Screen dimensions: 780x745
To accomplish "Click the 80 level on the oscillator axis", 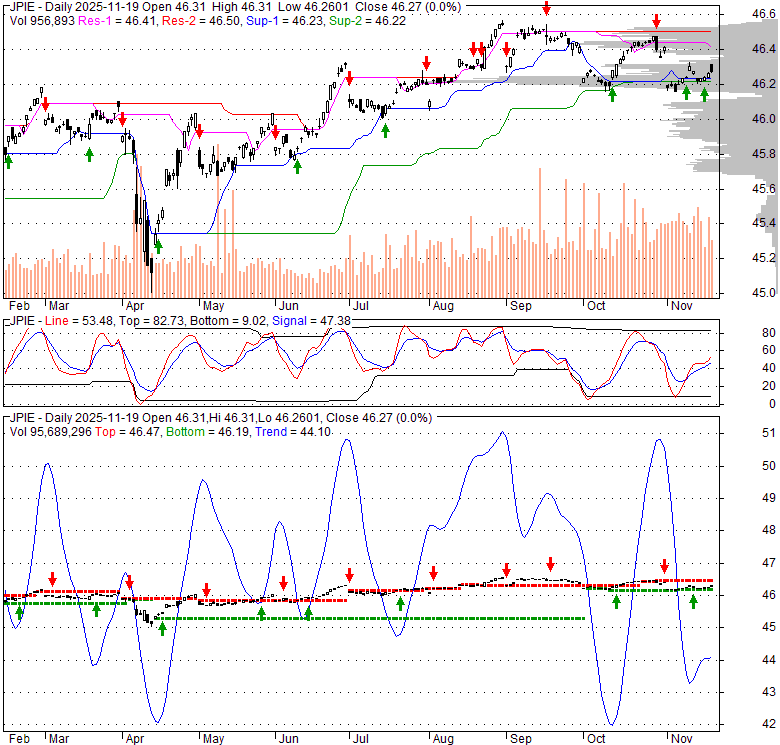I will coord(769,333).
